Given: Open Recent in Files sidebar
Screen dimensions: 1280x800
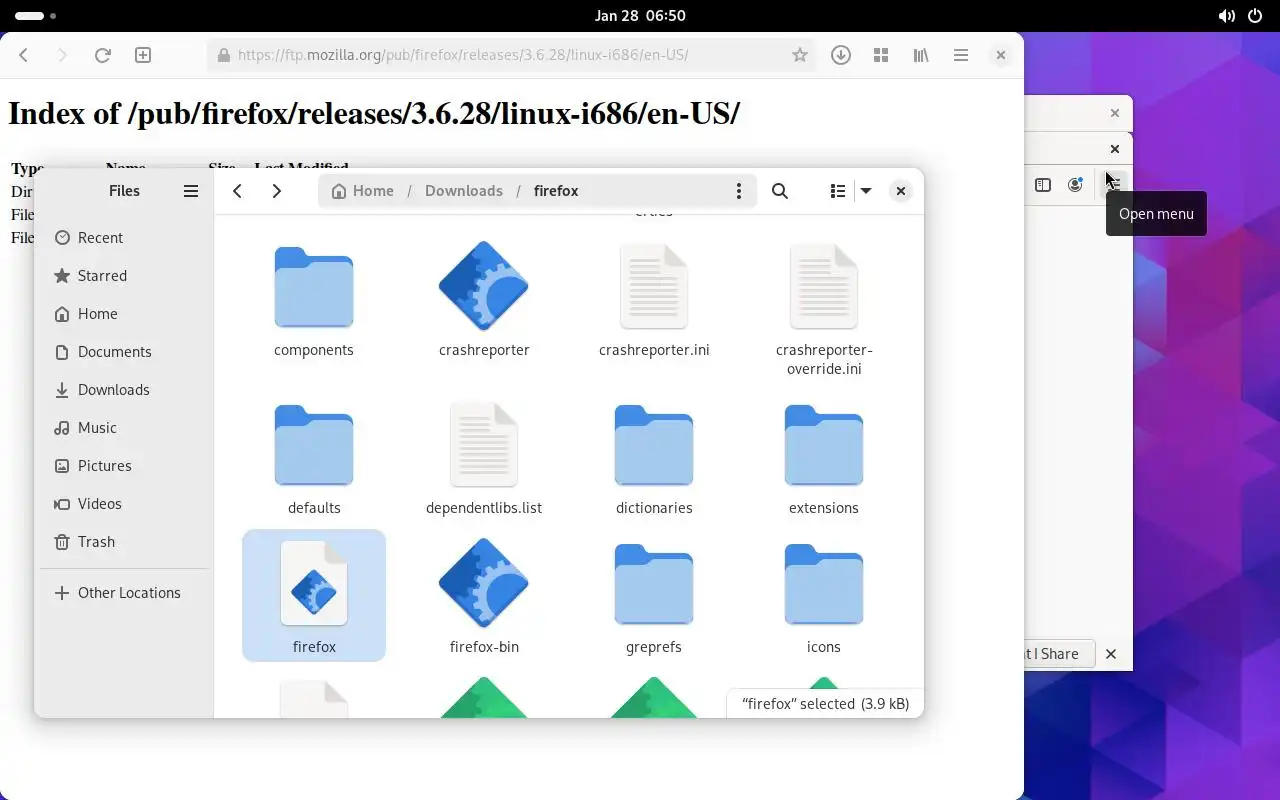Looking at the screenshot, I should click(x=124, y=238).
